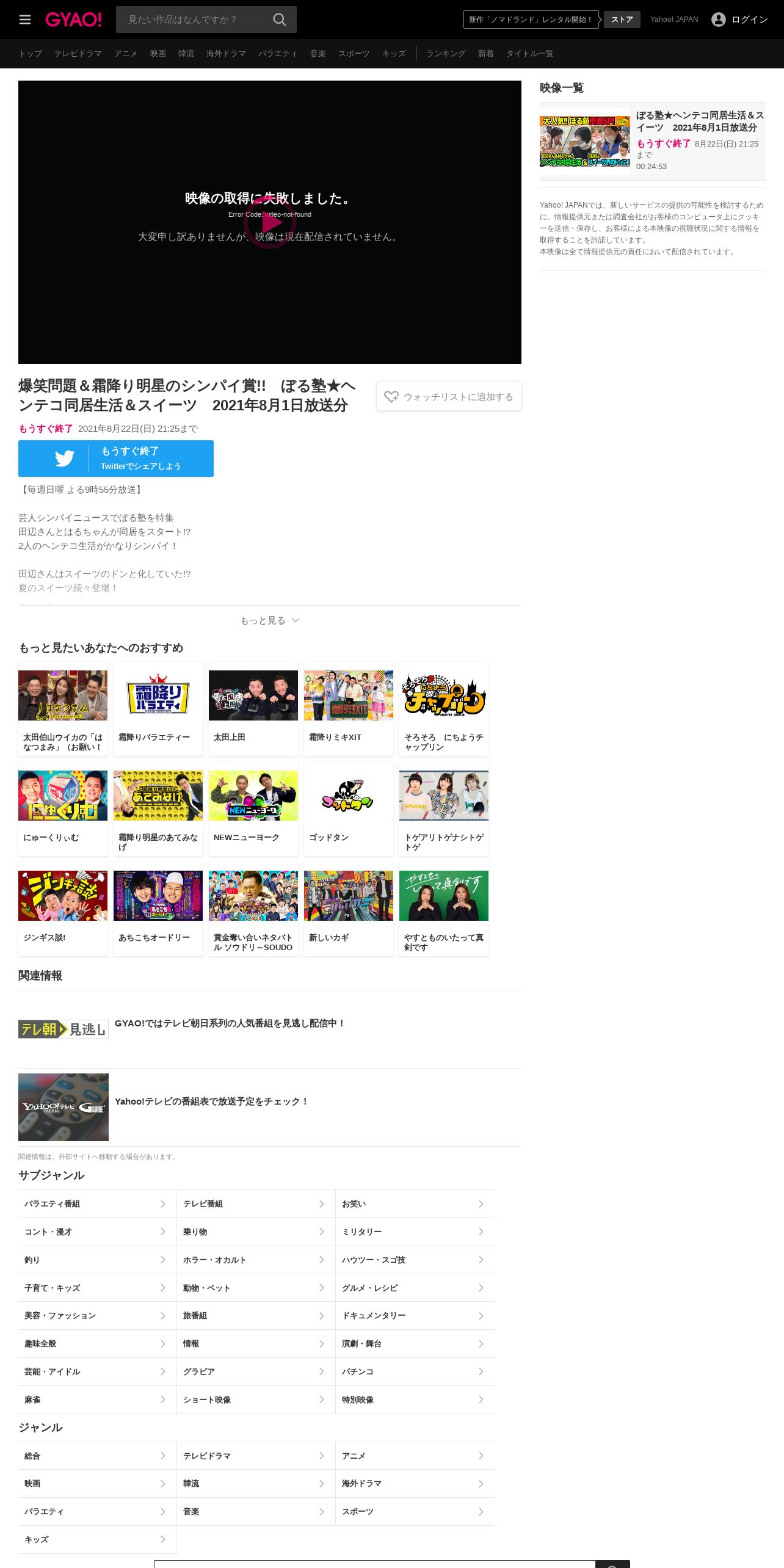Open Yahoo!テレビの番組表 link
Image resolution: width=784 pixels, height=1568 pixels.
(212, 1102)
